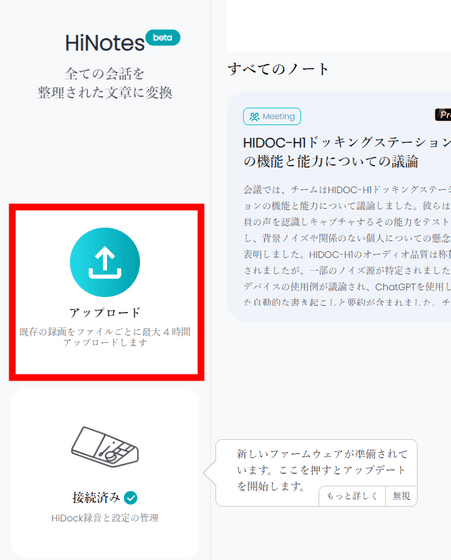Viewport: 451px width, 560px height.
Task: Select the 接続済み status label
Action: (96, 498)
